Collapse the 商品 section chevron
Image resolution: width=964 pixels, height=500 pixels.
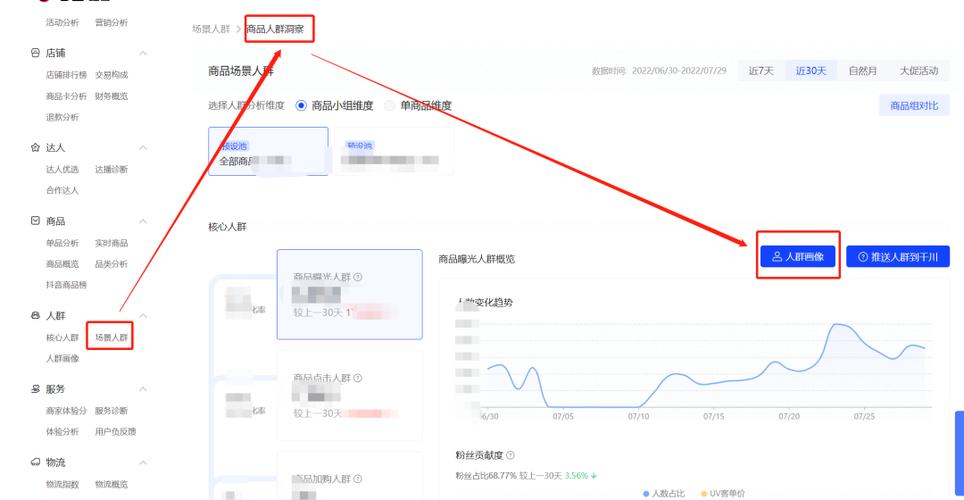coord(143,221)
